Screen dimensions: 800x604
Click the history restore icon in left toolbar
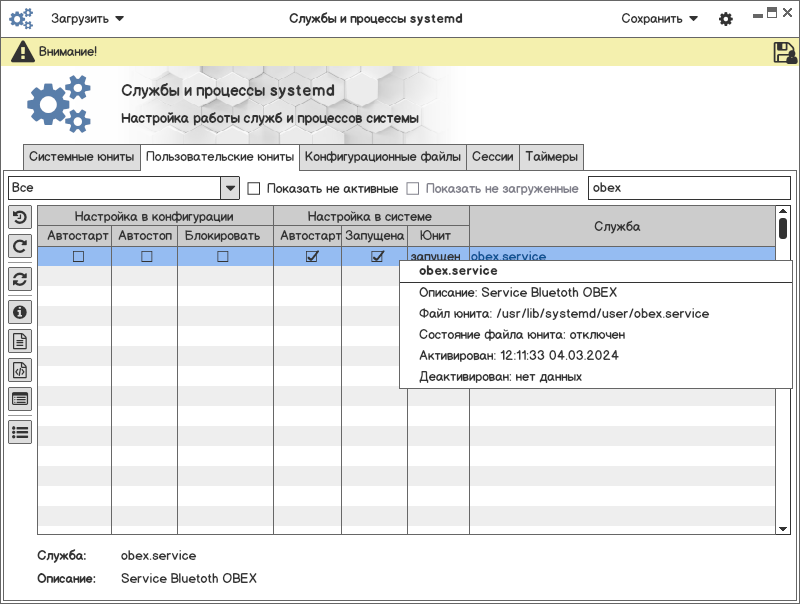(20, 217)
